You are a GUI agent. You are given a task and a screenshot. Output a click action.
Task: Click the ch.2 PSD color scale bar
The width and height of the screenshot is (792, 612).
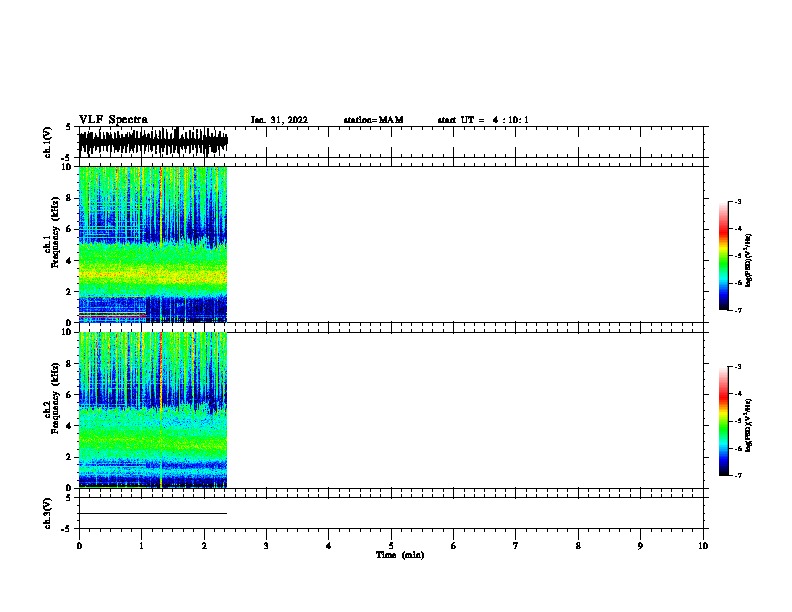(x=724, y=421)
